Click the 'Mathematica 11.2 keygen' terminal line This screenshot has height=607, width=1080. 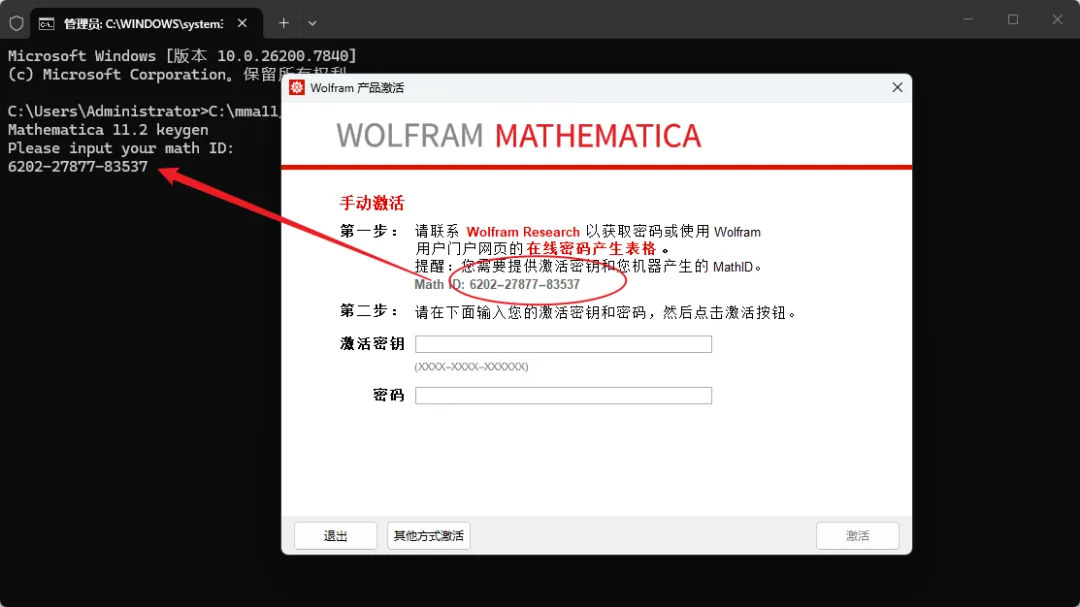(108, 130)
